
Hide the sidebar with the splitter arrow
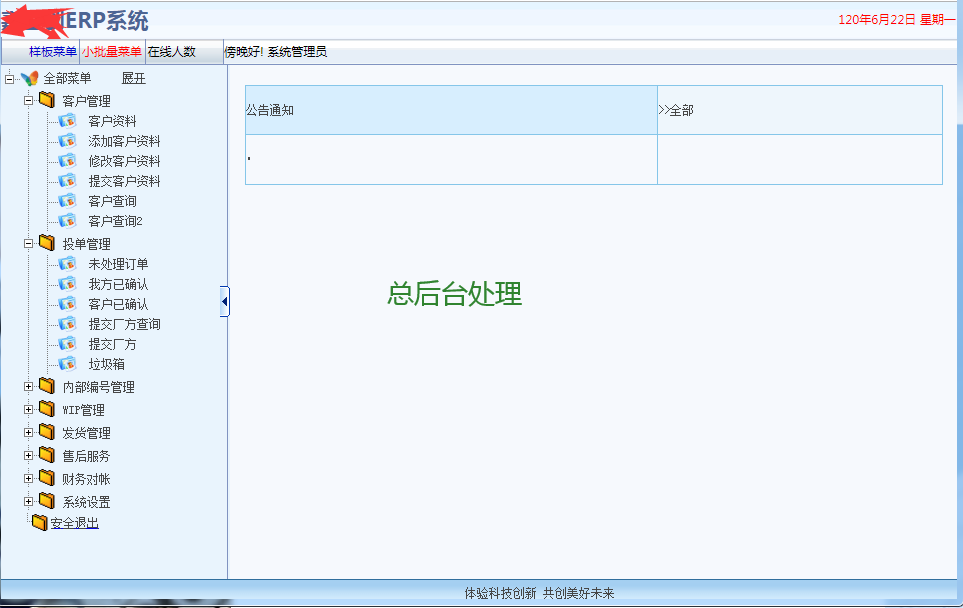224,301
